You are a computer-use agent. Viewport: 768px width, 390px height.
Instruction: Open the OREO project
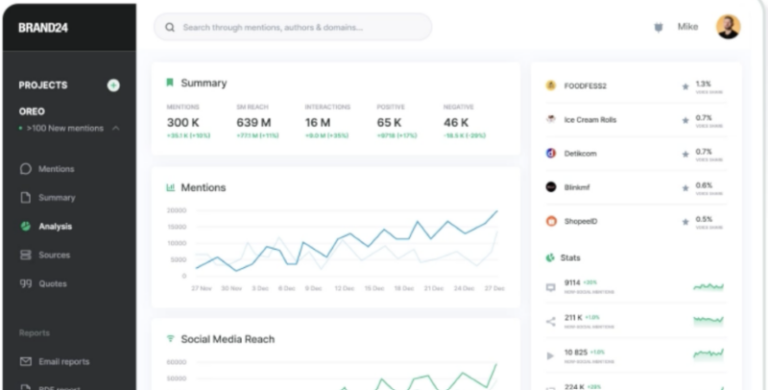32,112
